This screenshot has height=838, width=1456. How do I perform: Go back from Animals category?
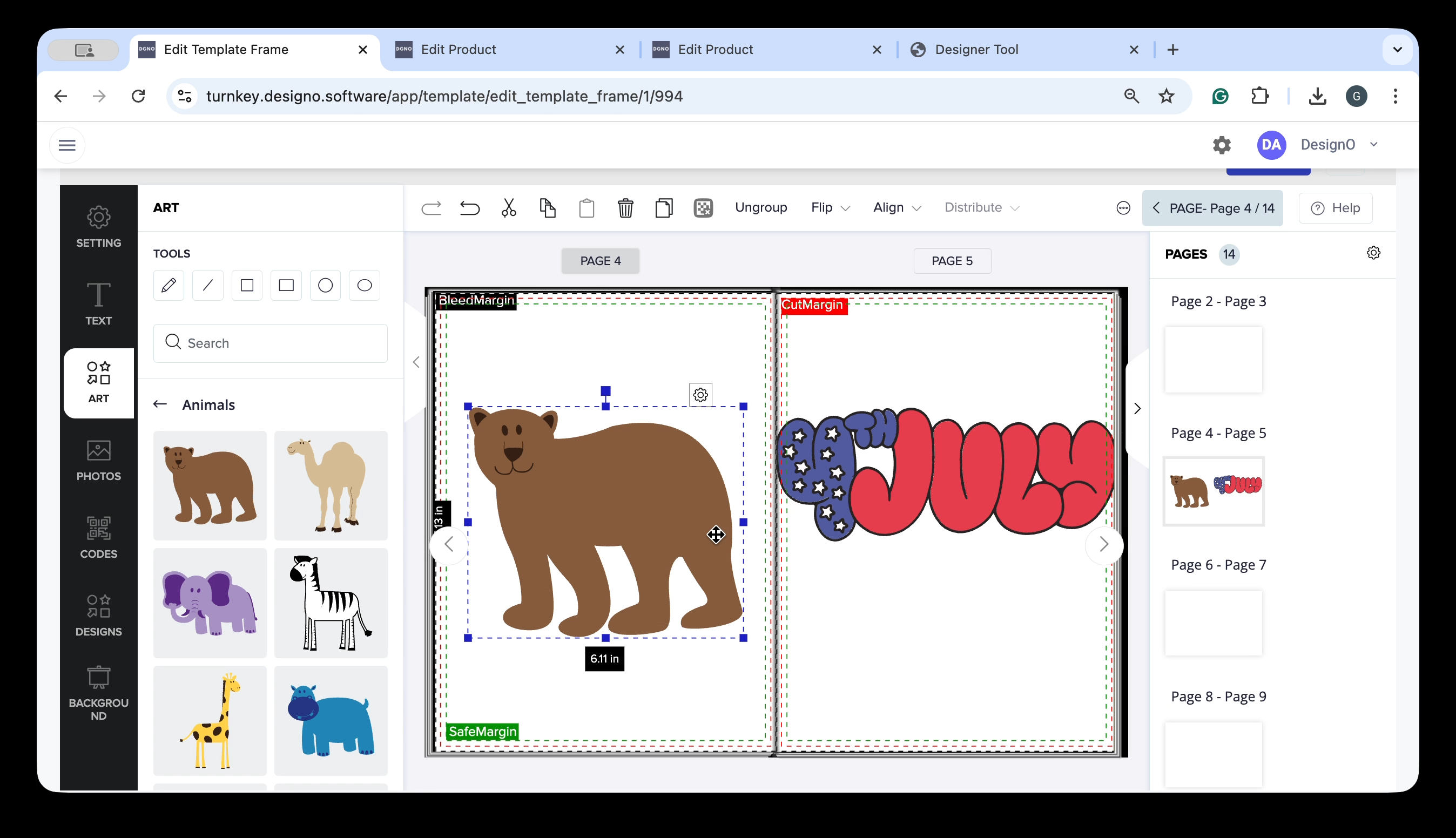(160, 404)
